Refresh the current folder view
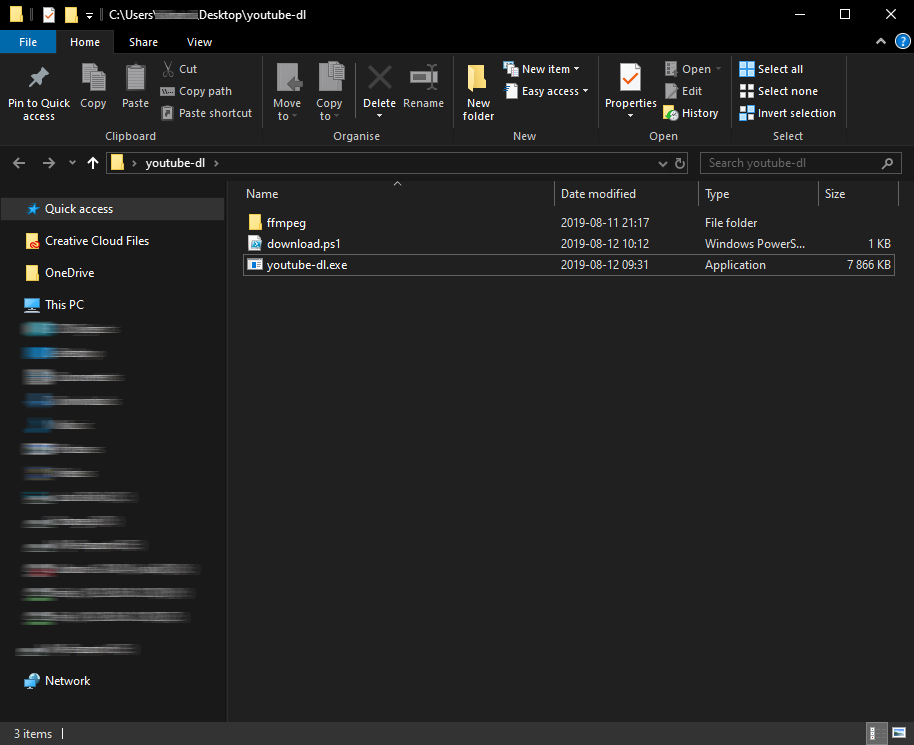The width and height of the screenshot is (914, 745). pos(681,163)
